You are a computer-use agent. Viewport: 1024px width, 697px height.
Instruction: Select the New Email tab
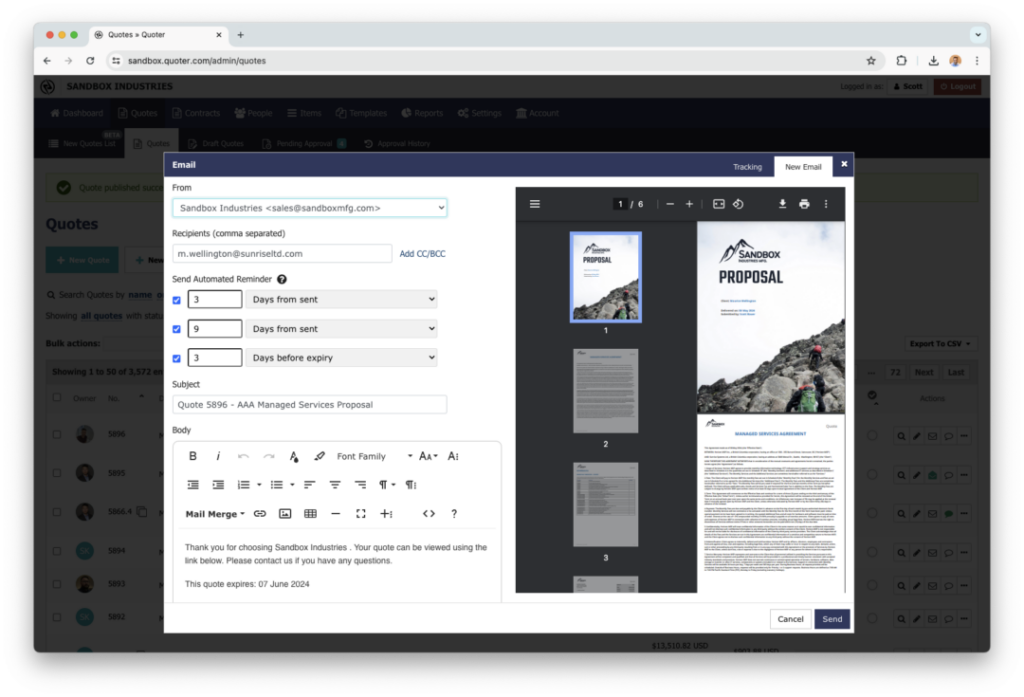point(803,167)
